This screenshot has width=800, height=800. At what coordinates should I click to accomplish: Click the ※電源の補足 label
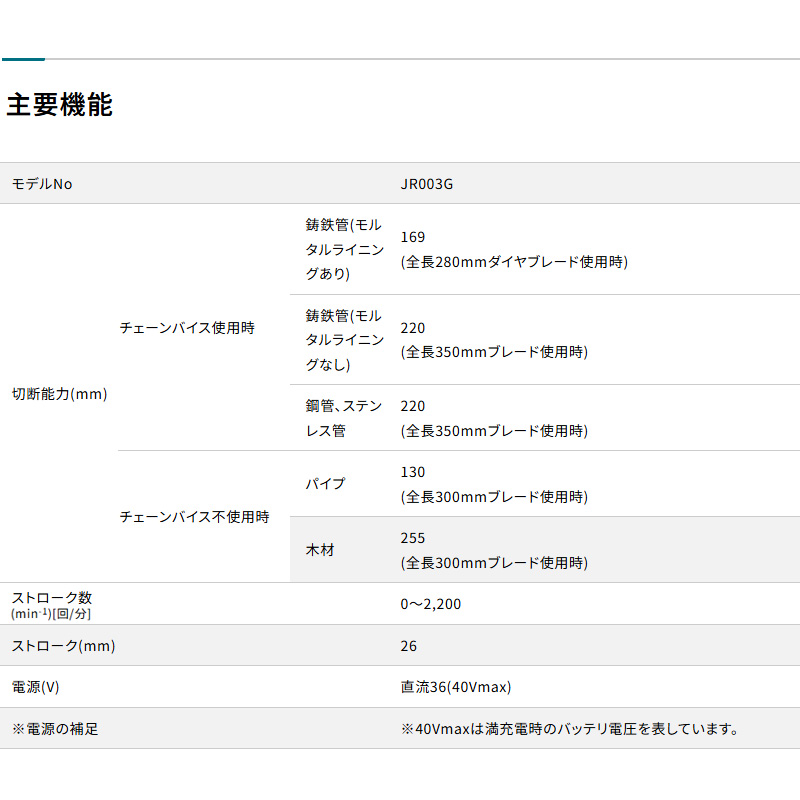pyautogui.click(x=55, y=729)
